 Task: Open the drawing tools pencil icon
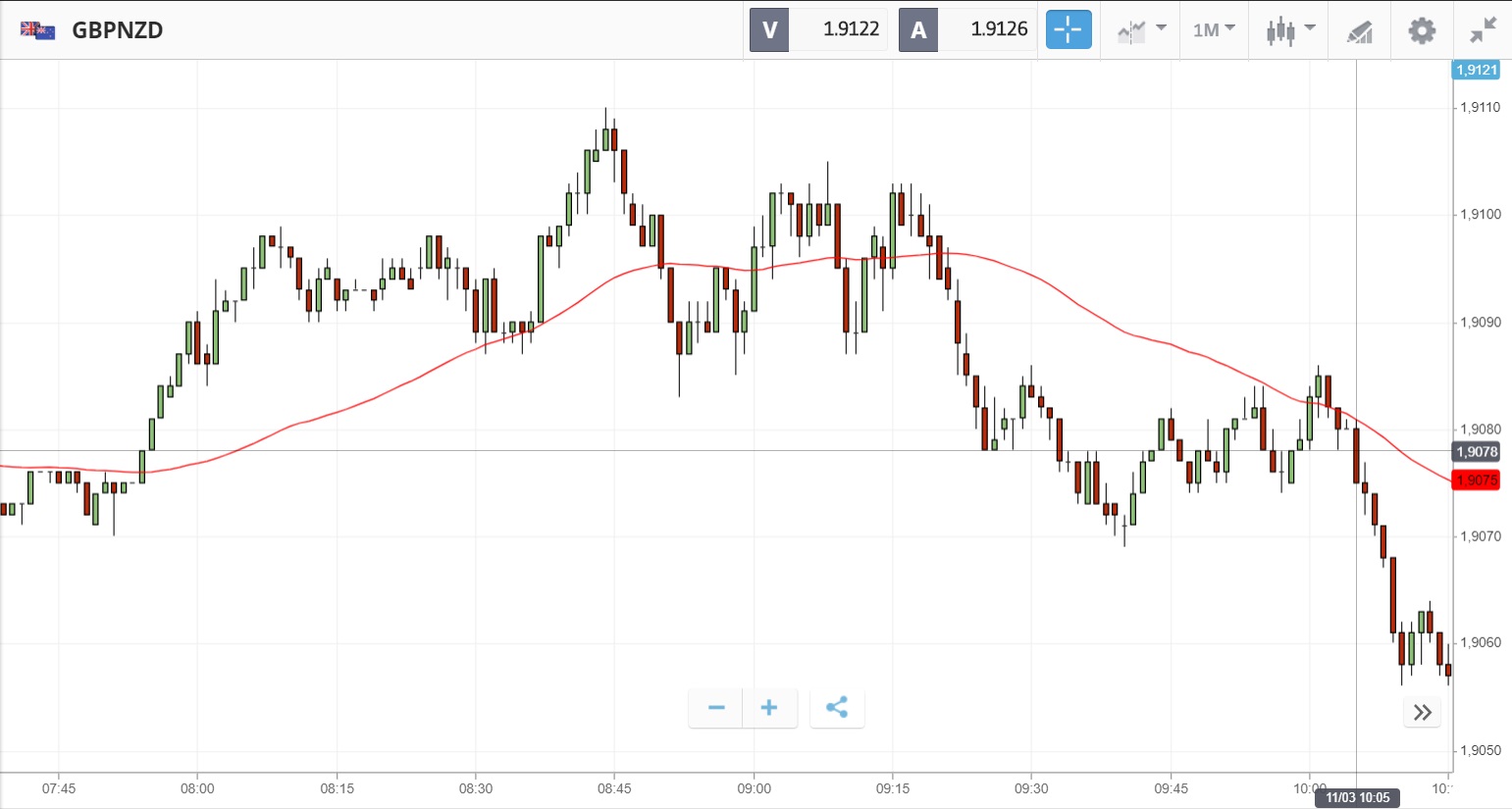click(x=1359, y=31)
